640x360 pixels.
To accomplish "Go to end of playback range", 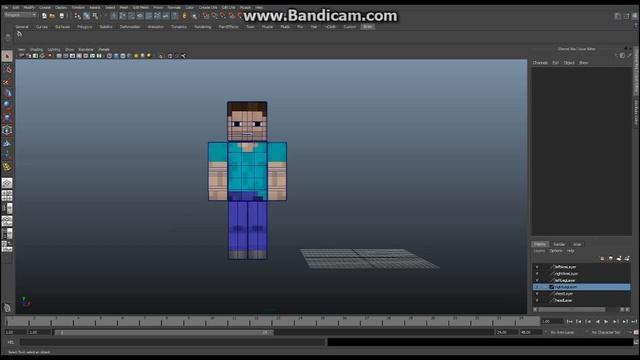I will click(x=634, y=322).
